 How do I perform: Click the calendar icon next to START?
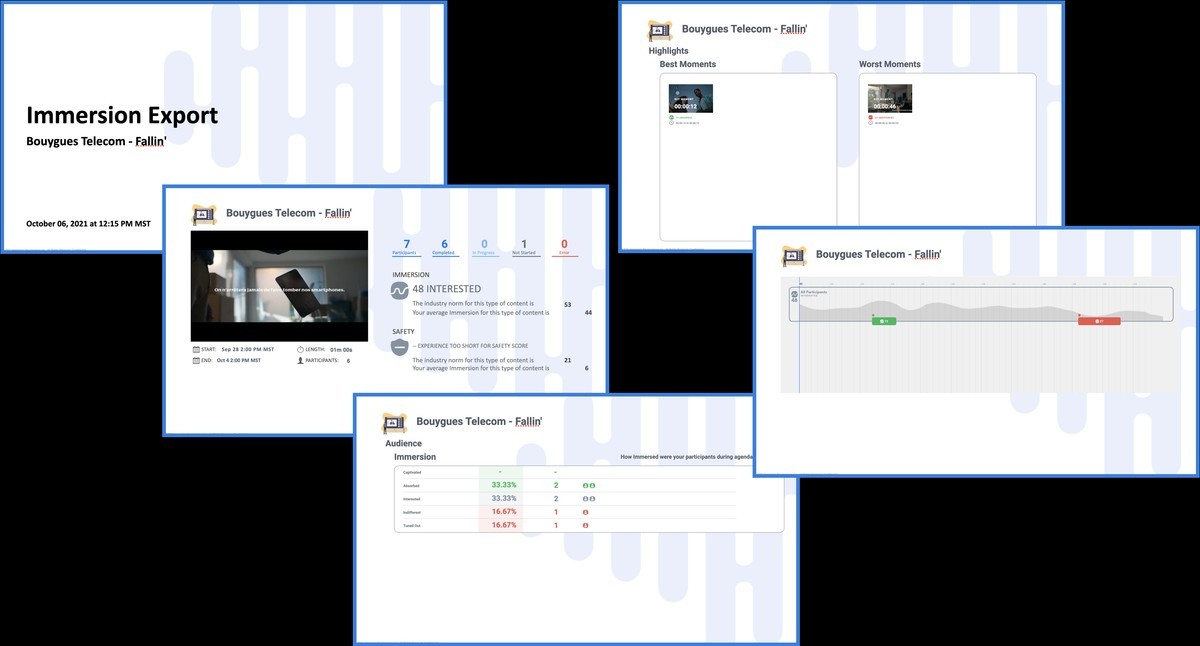[195, 349]
